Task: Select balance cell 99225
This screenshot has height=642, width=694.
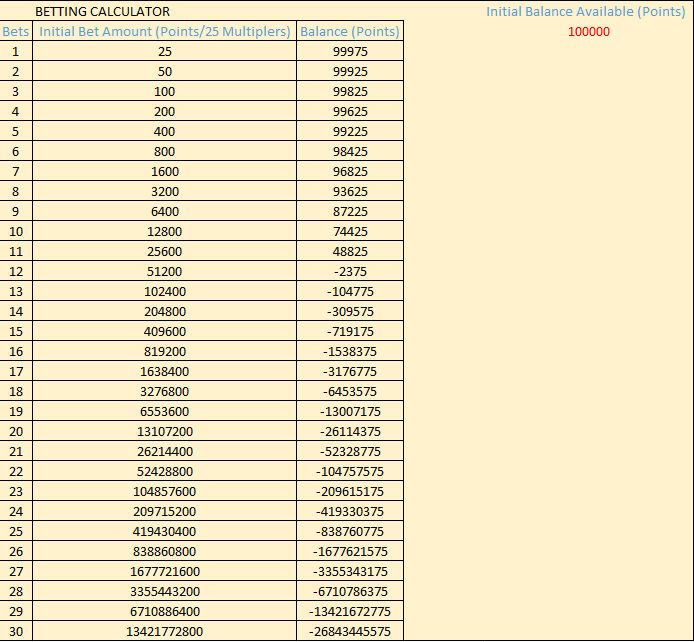Action: click(x=350, y=131)
